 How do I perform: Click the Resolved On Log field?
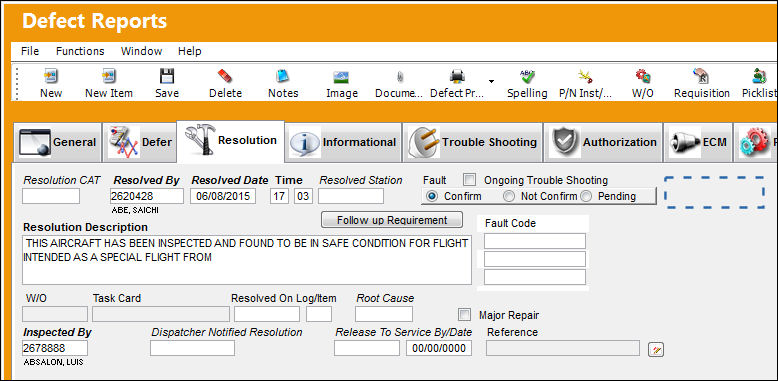(267, 314)
